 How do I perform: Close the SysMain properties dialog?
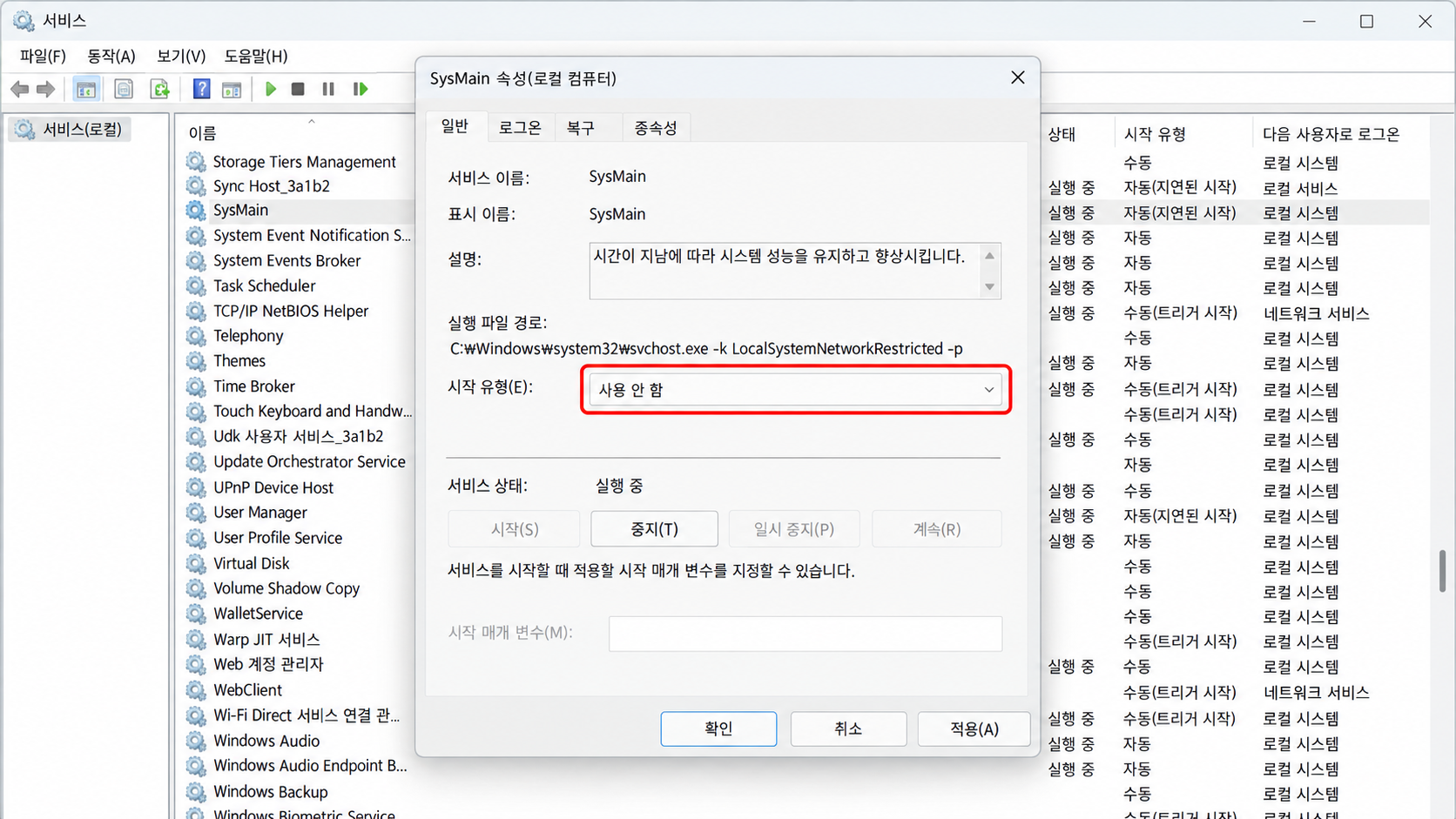pos(1017,77)
